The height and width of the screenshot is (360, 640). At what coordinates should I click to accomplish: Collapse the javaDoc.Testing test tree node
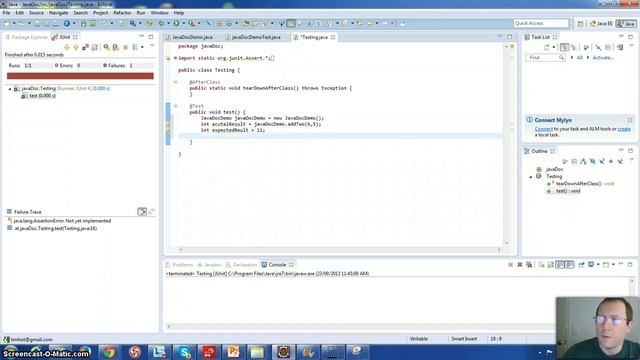tap(10, 89)
